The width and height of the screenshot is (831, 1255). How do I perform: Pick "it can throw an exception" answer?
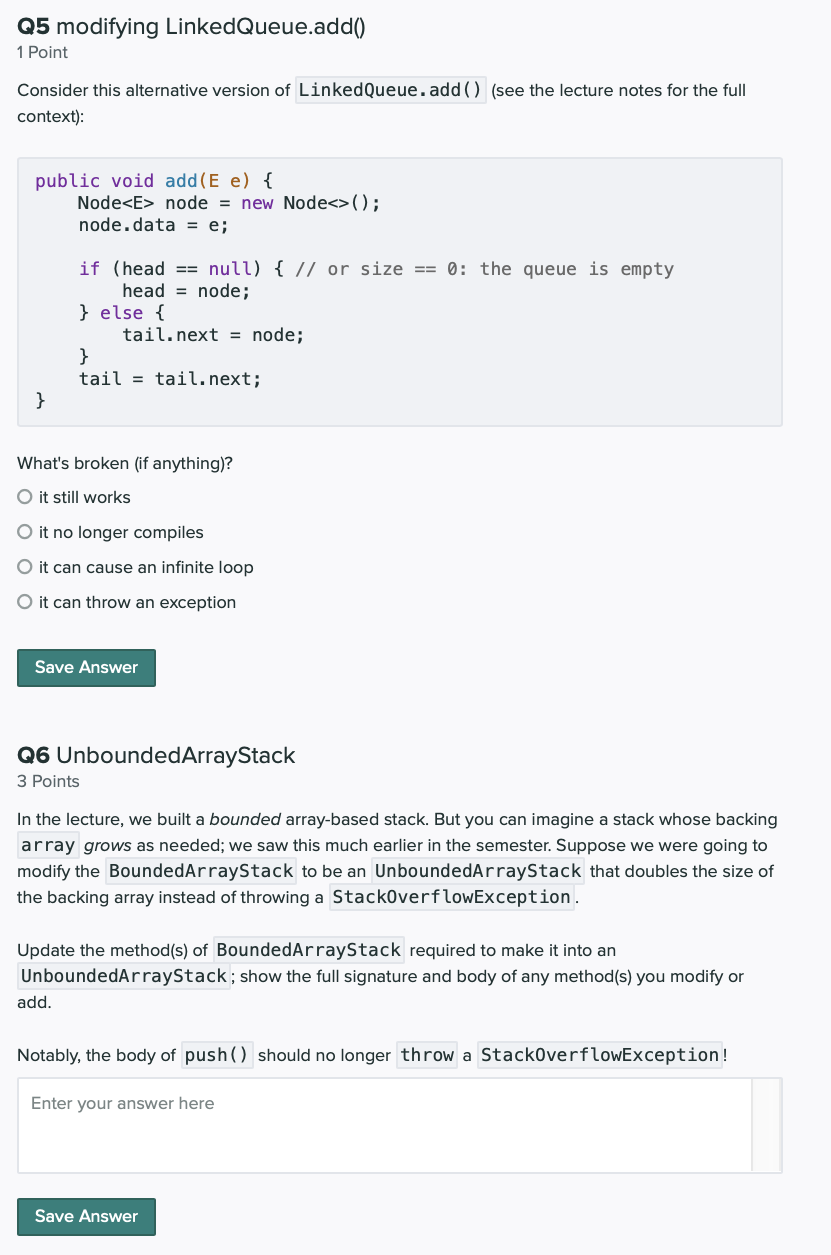24,602
